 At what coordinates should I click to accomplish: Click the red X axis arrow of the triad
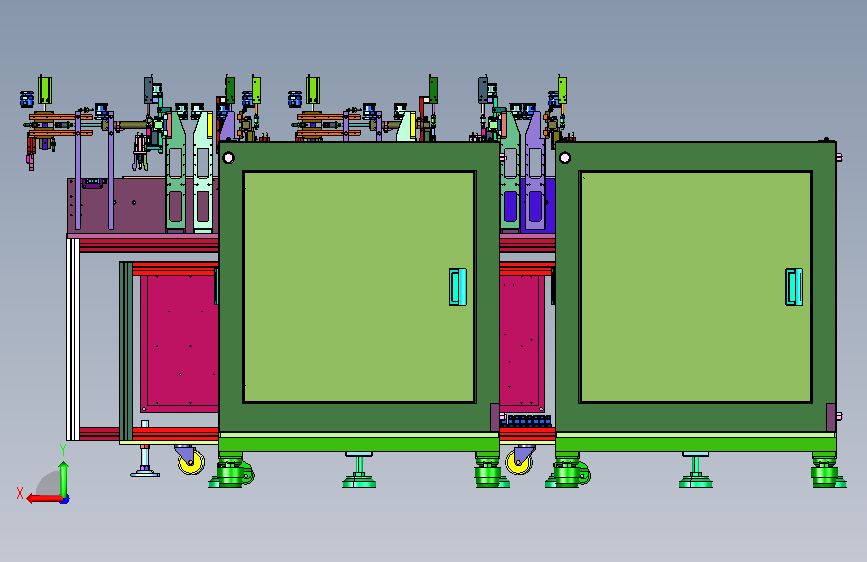click(44, 499)
